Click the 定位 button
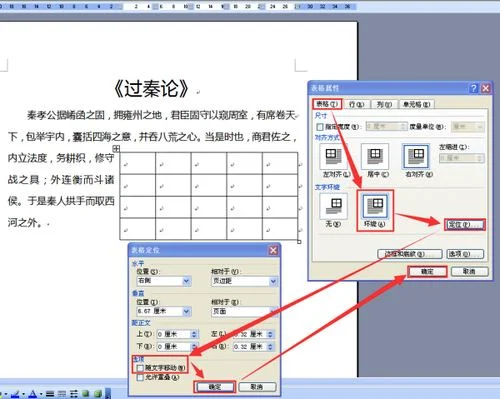 tap(464, 225)
